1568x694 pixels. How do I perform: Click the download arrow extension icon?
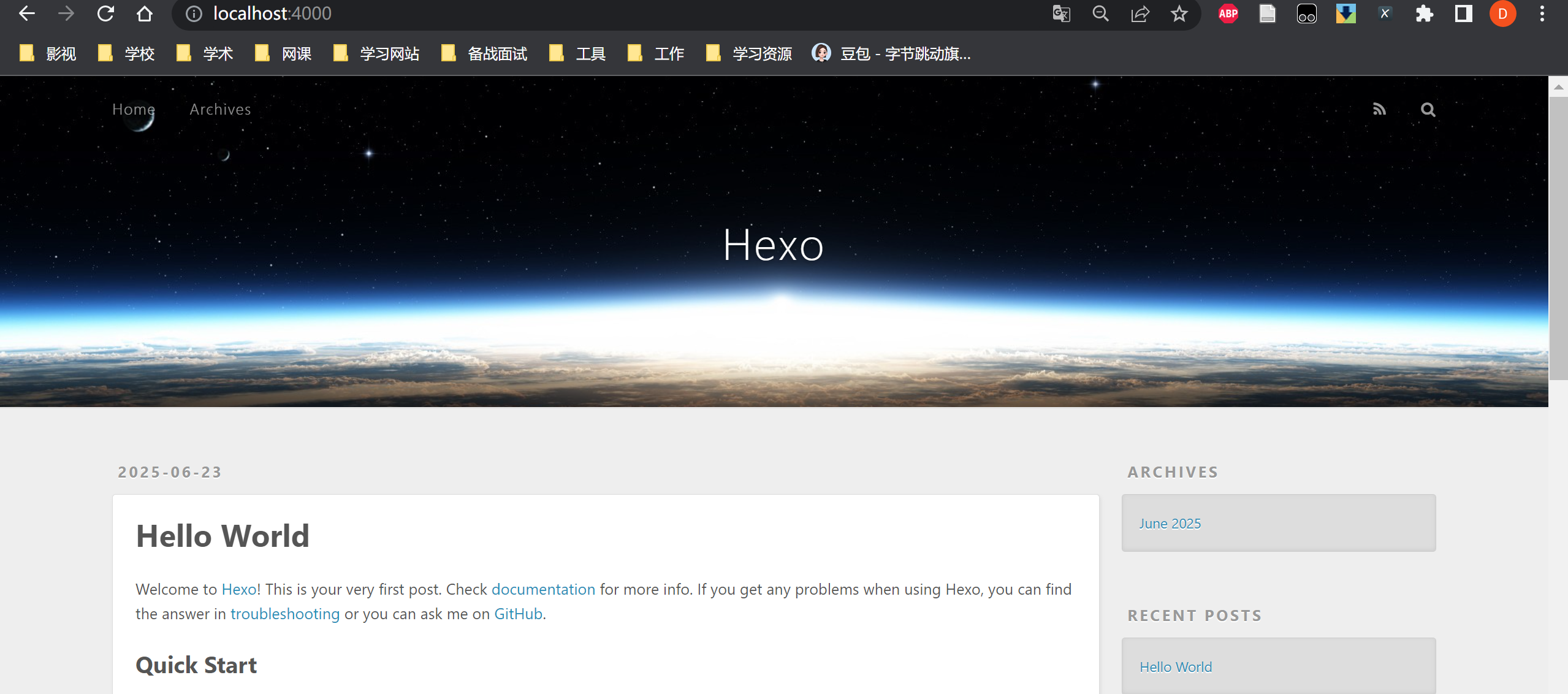click(x=1345, y=13)
